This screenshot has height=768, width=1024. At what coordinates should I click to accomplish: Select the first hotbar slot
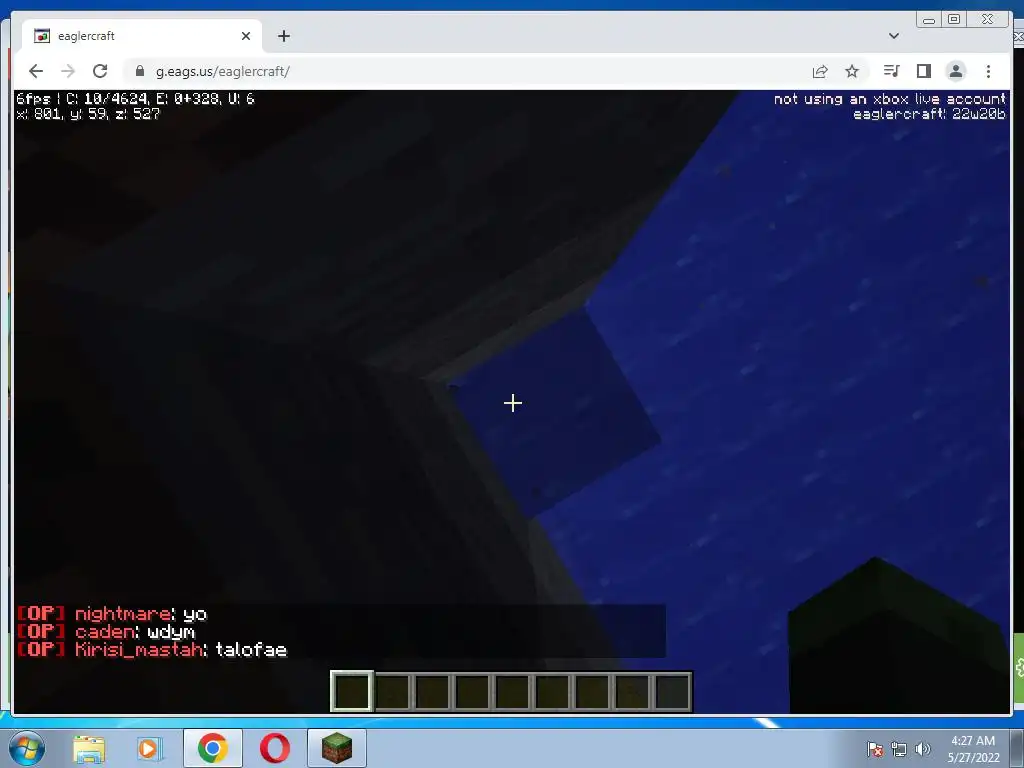(352, 692)
